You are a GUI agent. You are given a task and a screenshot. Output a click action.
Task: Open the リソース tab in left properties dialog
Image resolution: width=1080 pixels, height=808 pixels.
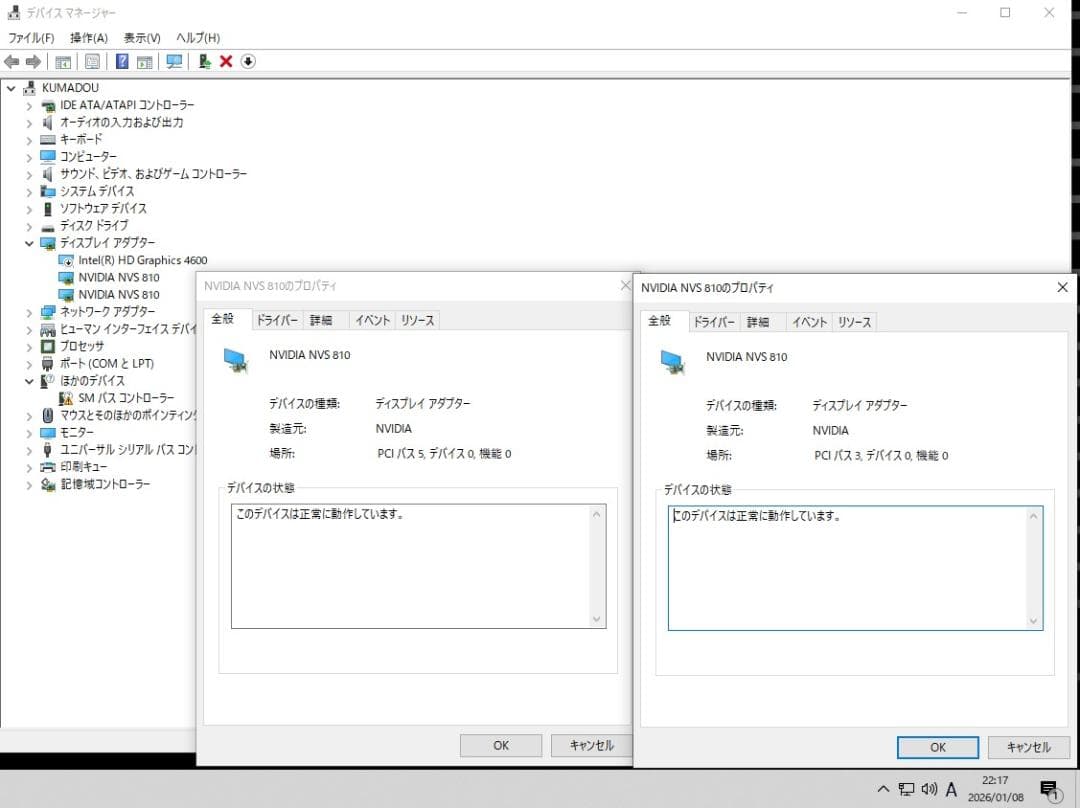click(x=417, y=320)
